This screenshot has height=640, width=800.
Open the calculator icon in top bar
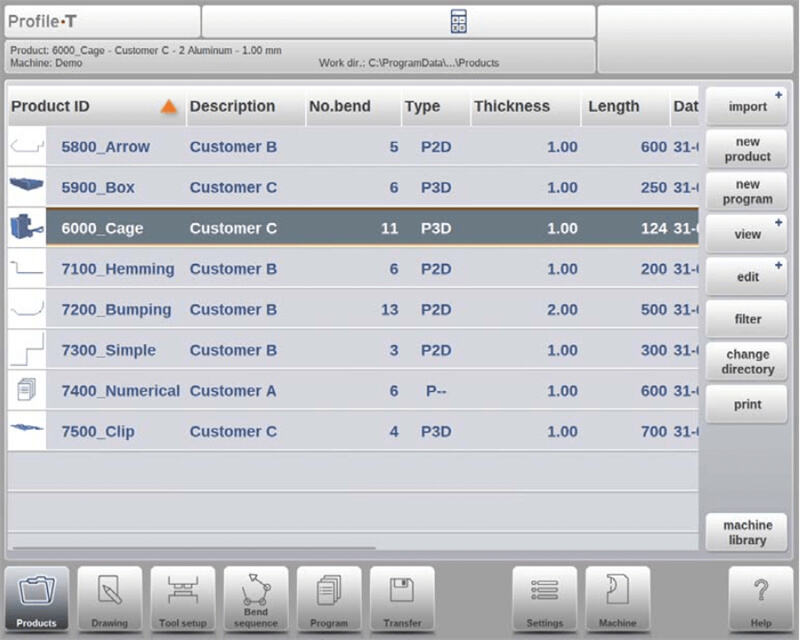tap(459, 22)
